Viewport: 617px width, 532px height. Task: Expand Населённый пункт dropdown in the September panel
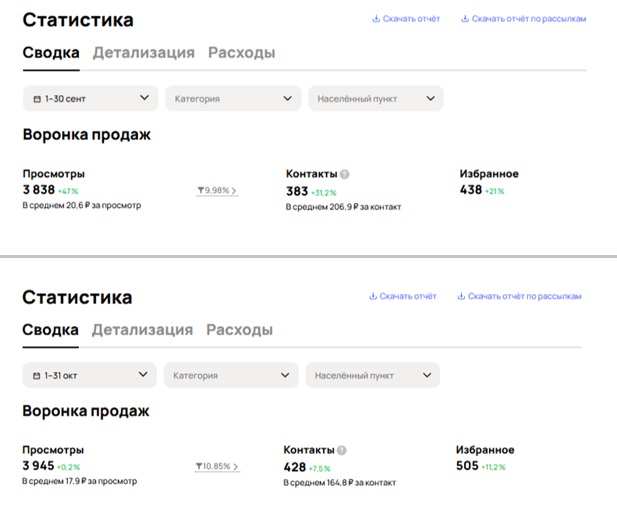click(x=375, y=98)
